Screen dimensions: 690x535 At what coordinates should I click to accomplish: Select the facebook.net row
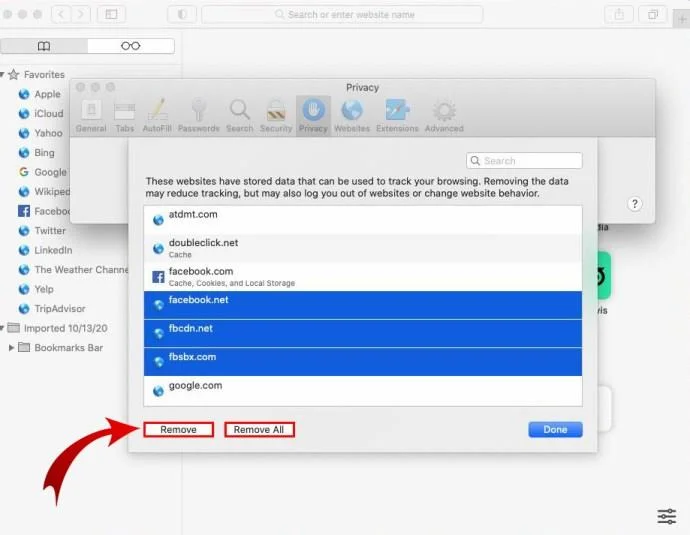[363, 305]
